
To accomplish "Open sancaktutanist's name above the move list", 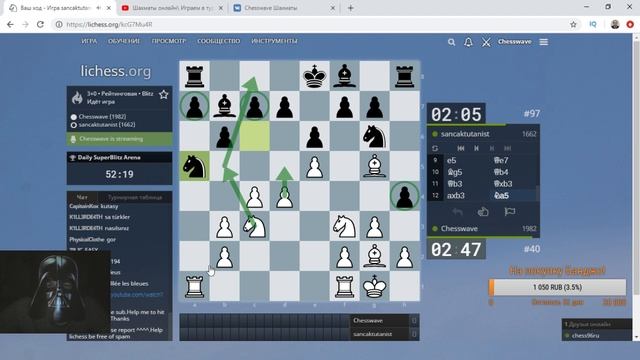I will tap(465, 134).
